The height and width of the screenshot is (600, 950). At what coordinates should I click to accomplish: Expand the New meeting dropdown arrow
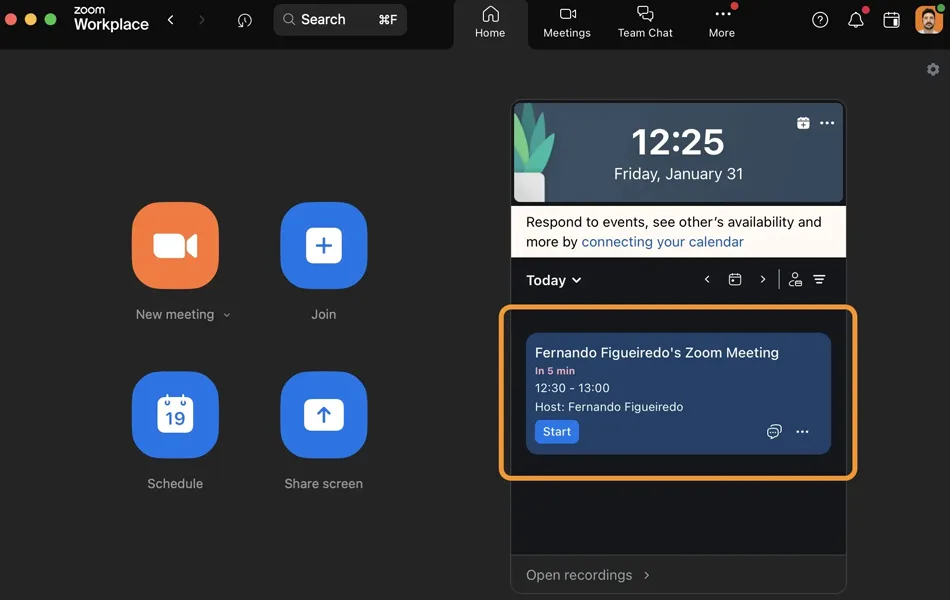pyautogui.click(x=227, y=315)
